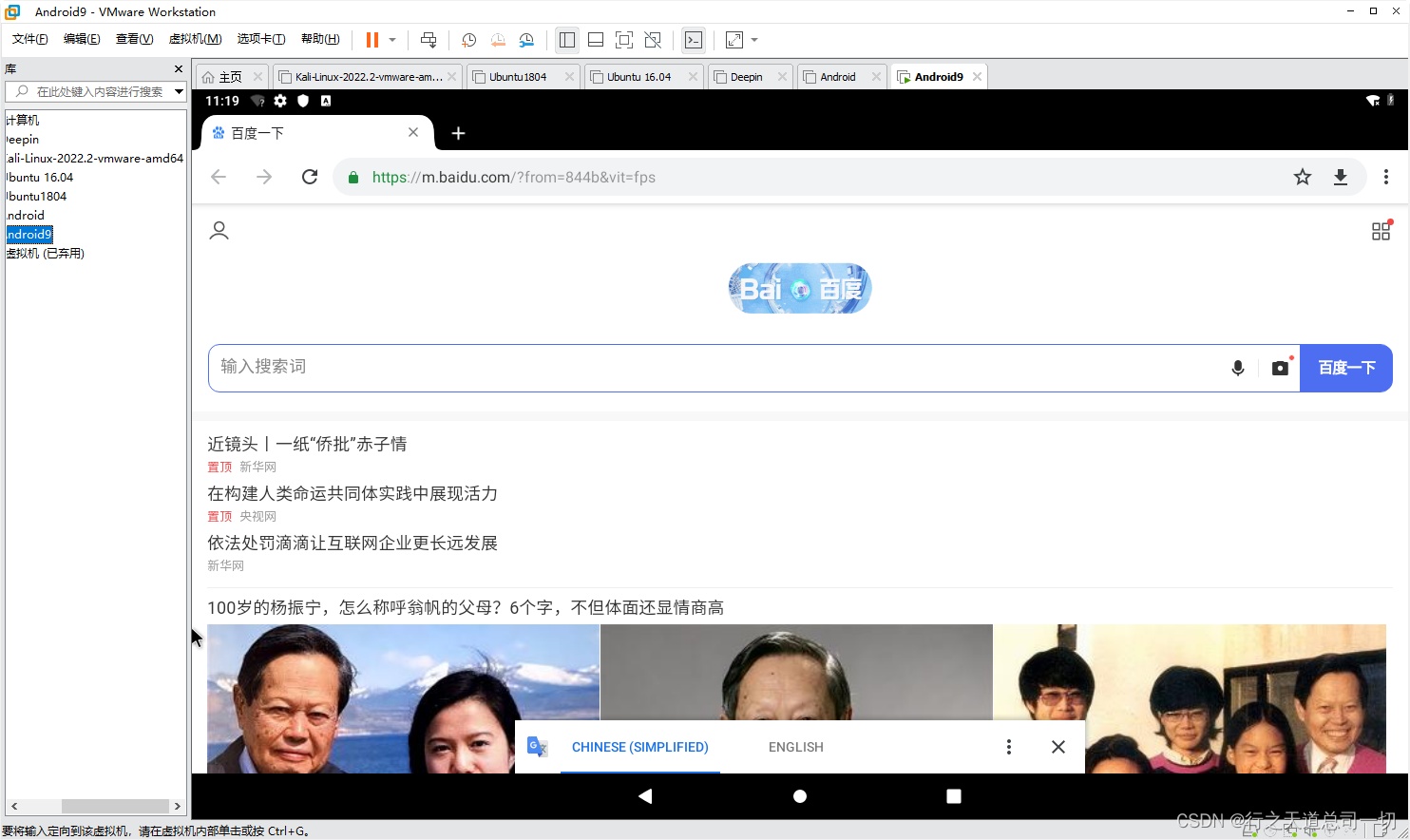
Task: Switch to Unity mode
Action: [653, 40]
